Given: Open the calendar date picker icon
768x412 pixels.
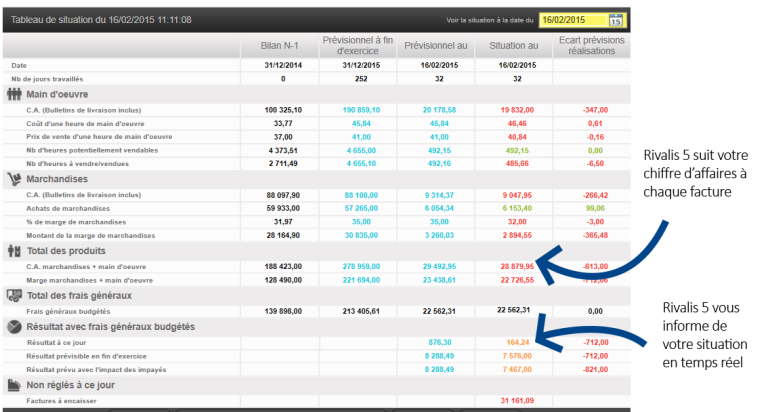Looking at the screenshot, I should click(x=616, y=20).
